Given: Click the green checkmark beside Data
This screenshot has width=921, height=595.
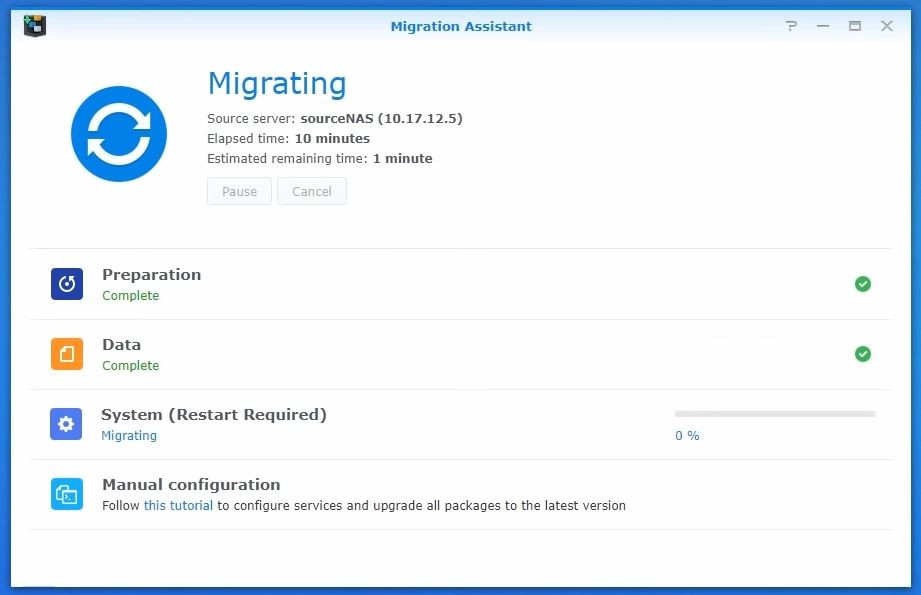Looking at the screenshot, I should click(x=862, y=354).
